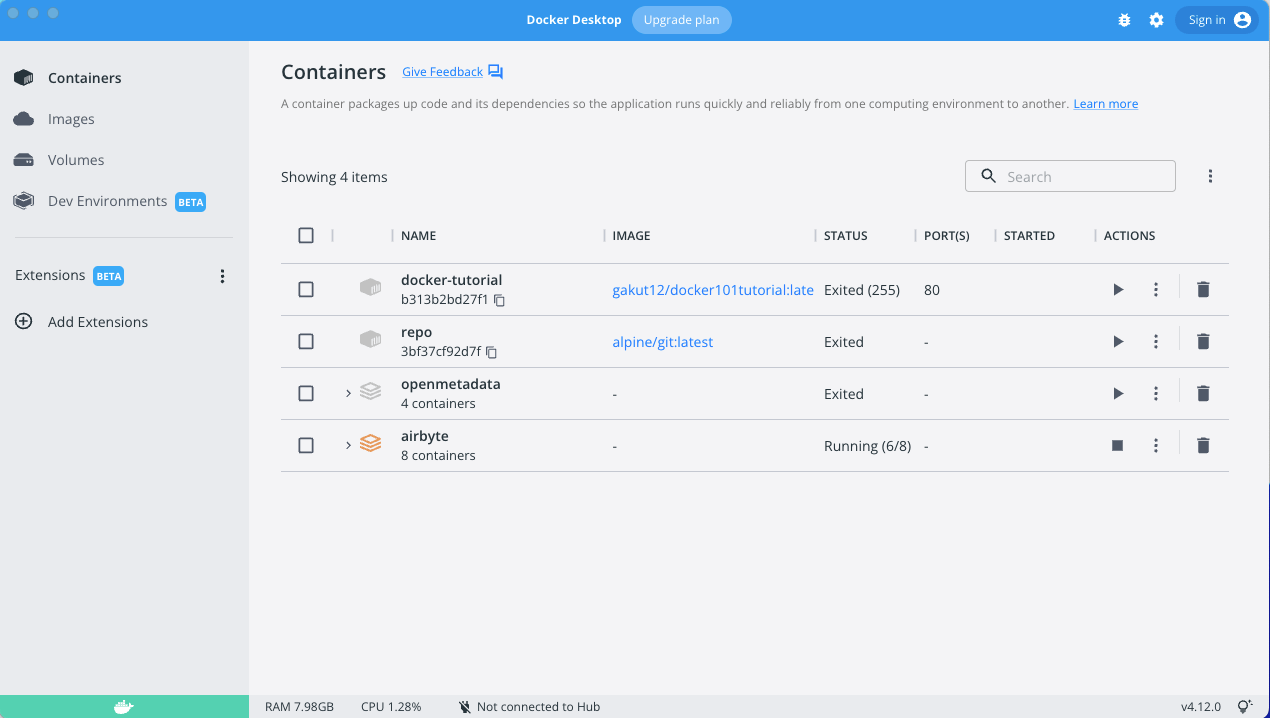This screenshot has height=718, width=1270.
Task: Click the repo container cube icon
Action: click(371, 340)
